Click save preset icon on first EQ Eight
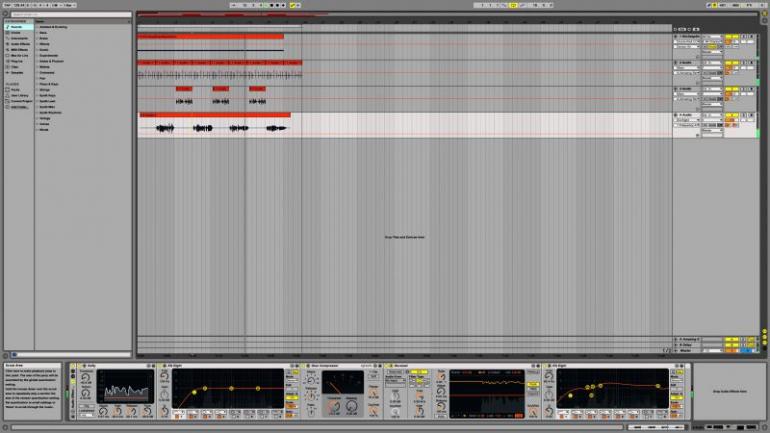 298,366
